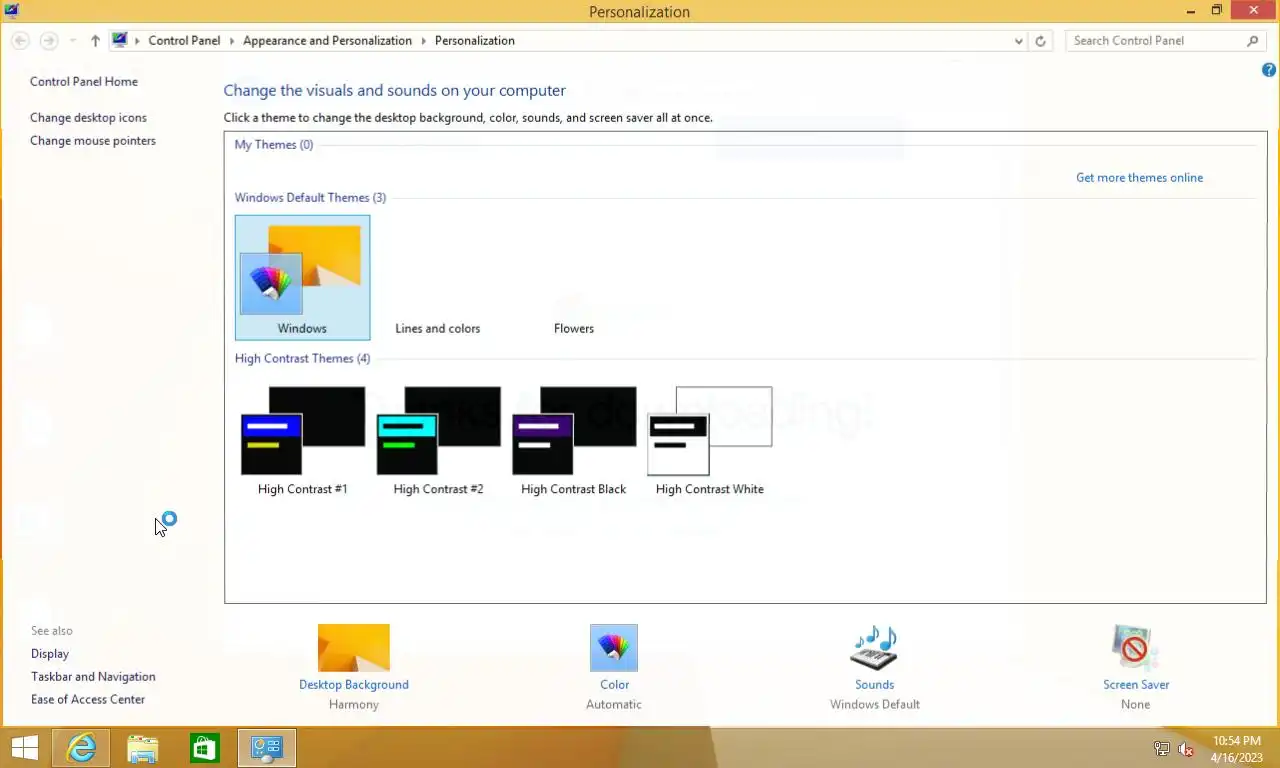The width and height of the screenshot is (1280, 768).
Task: Apply the High Contrast #1 theme
Action: pos(302,440)
